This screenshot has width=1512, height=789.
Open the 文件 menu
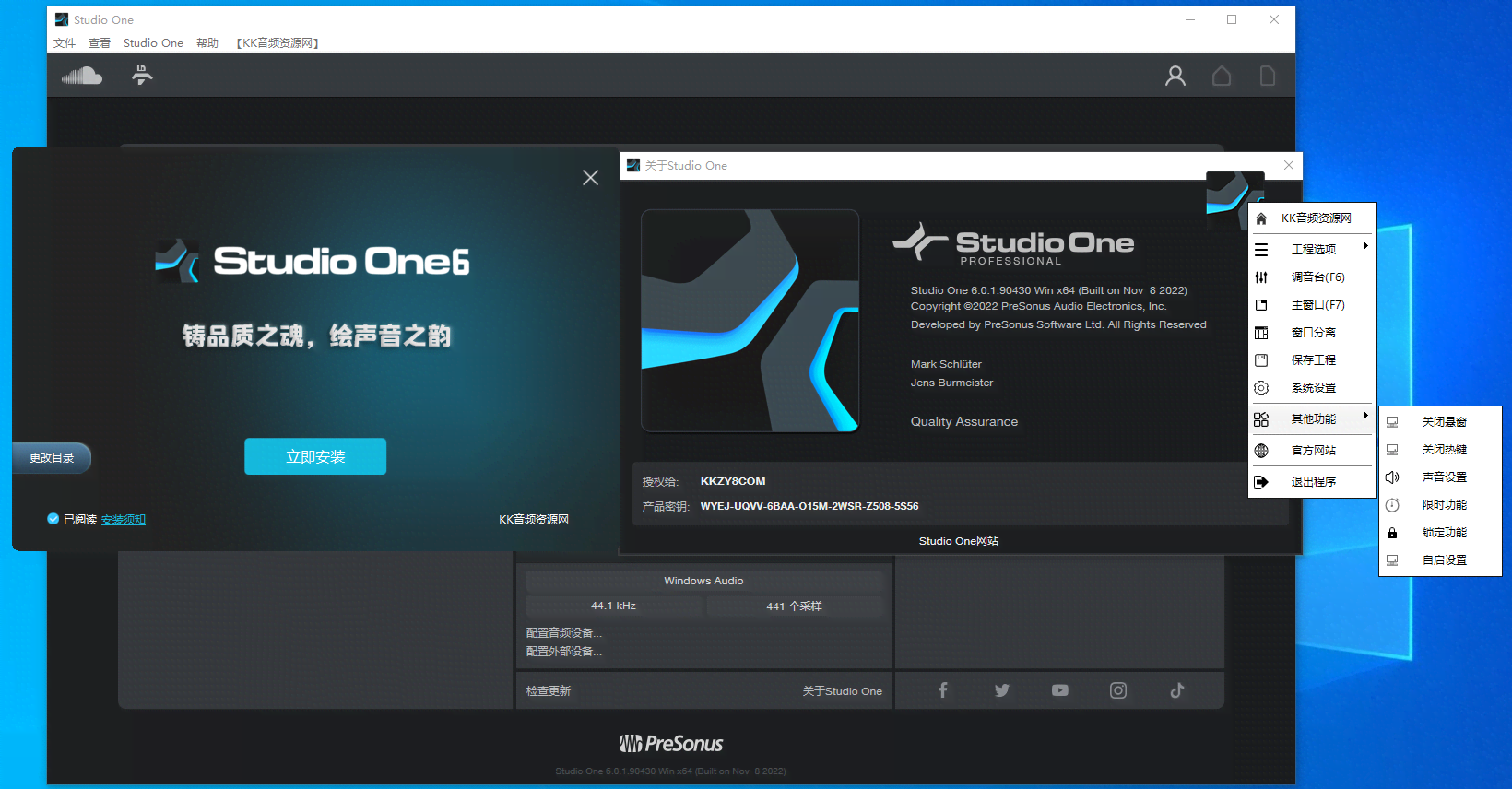point(65,43)
